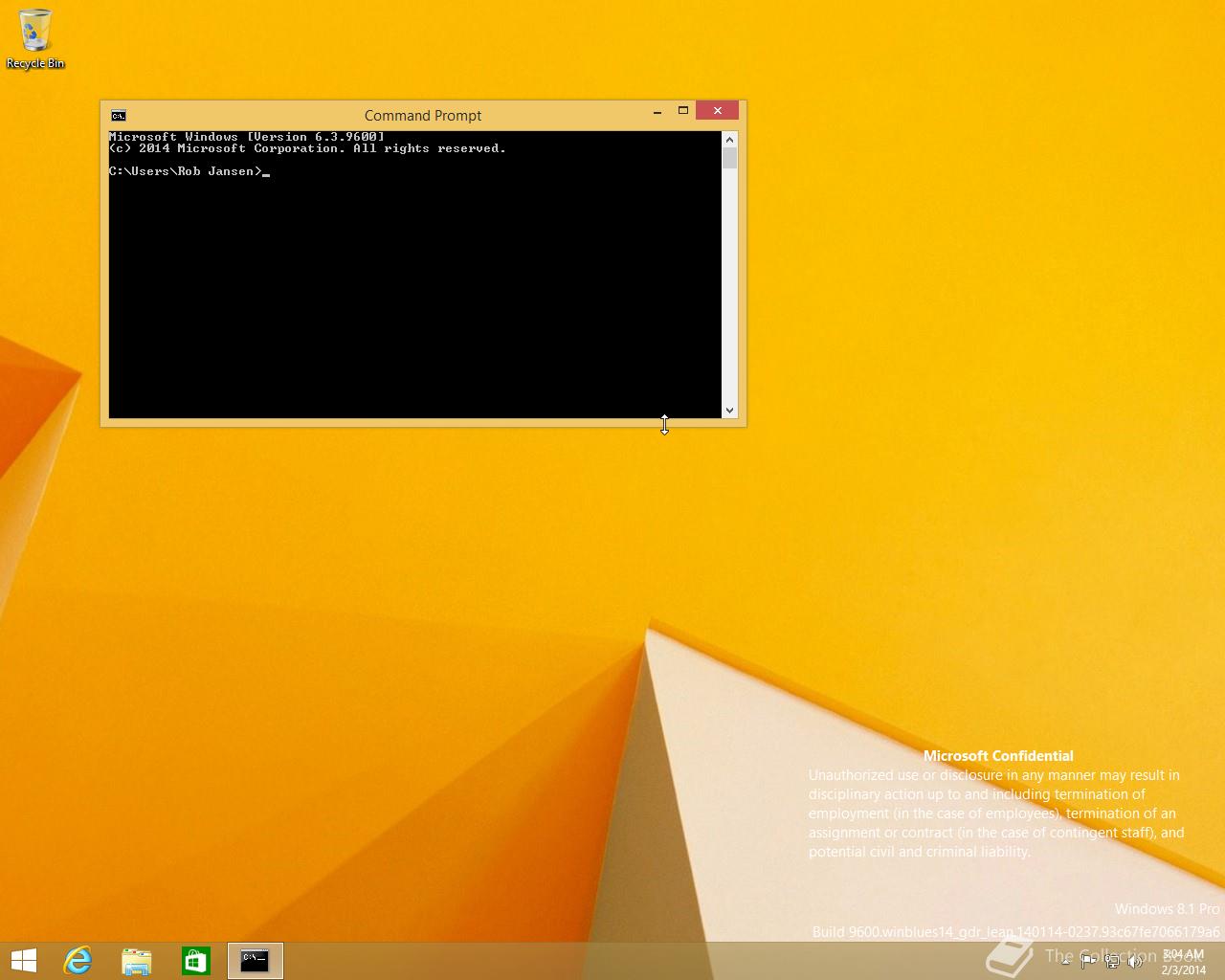Open the Windows Store taskbar icon
Screen dimensions: 1225x980
coord(196,961)
